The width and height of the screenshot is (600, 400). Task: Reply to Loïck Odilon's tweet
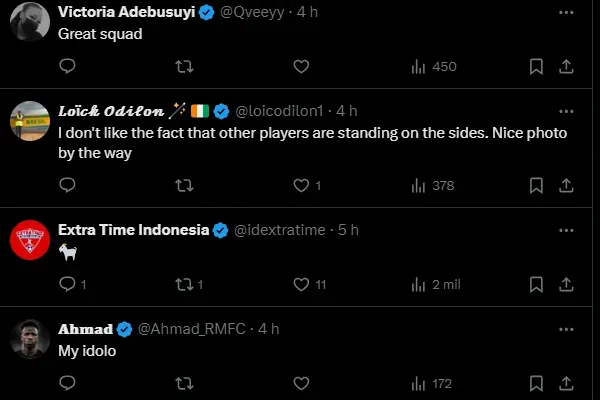(x=68, y=185)
